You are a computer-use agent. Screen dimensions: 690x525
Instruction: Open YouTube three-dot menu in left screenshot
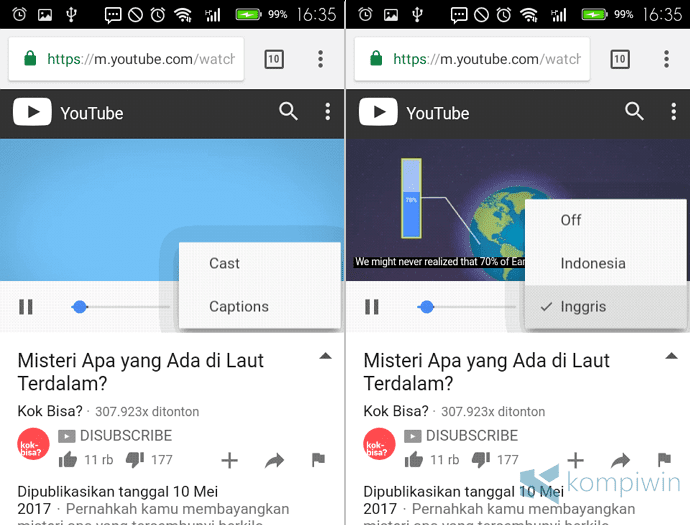(327, 112)
